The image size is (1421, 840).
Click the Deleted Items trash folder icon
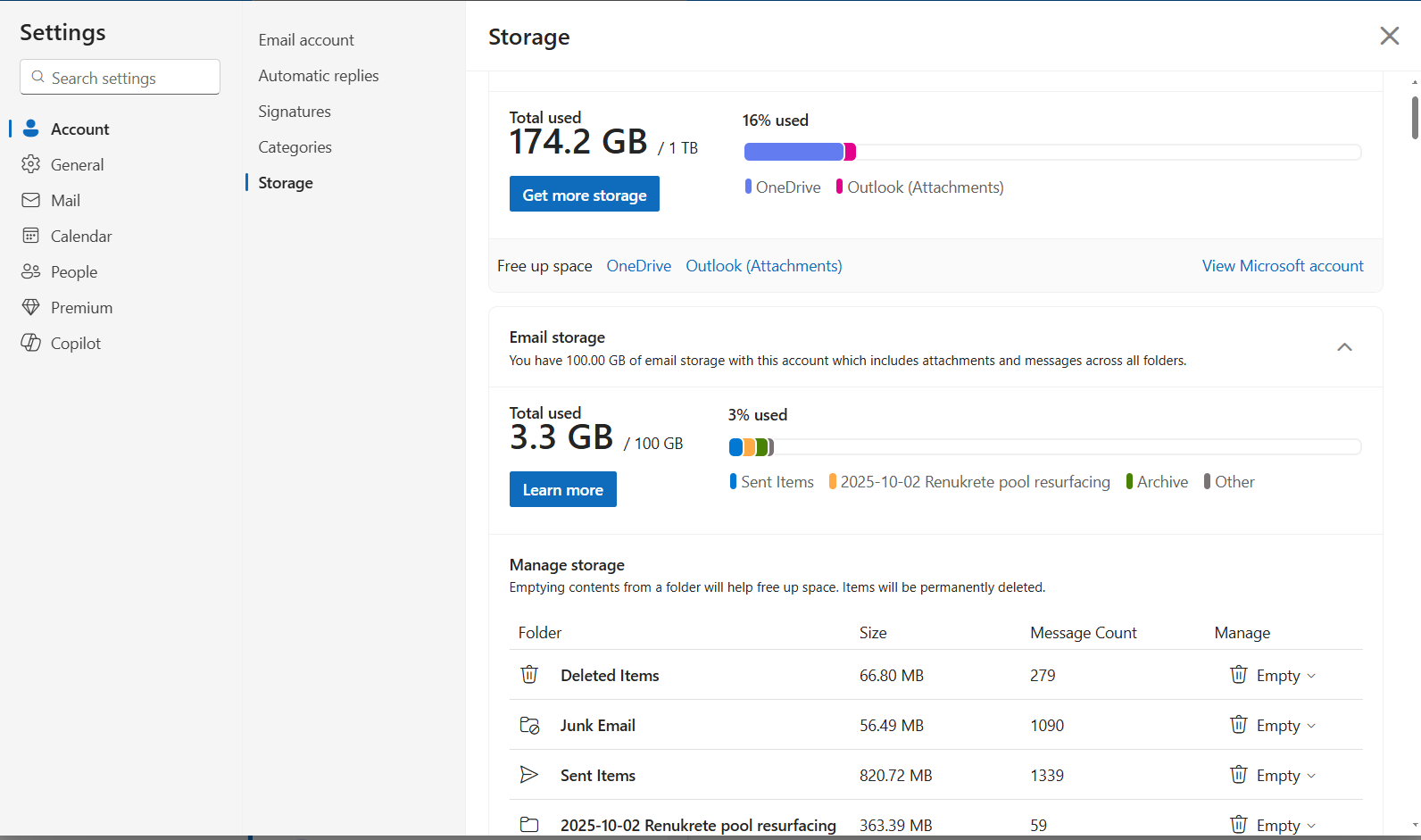[529, 674]
